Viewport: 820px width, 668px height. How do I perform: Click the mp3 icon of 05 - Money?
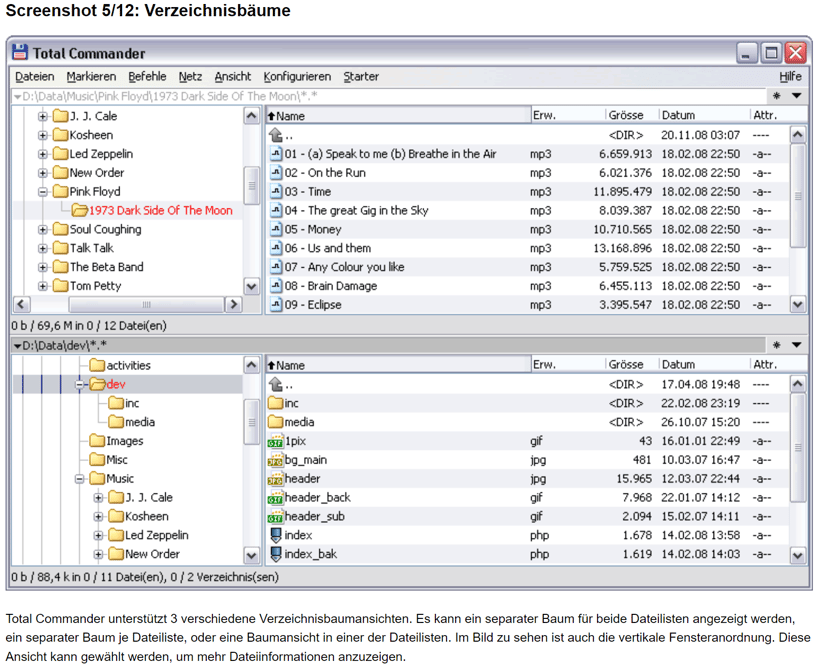pyautogui.click(x=277, y=230)
